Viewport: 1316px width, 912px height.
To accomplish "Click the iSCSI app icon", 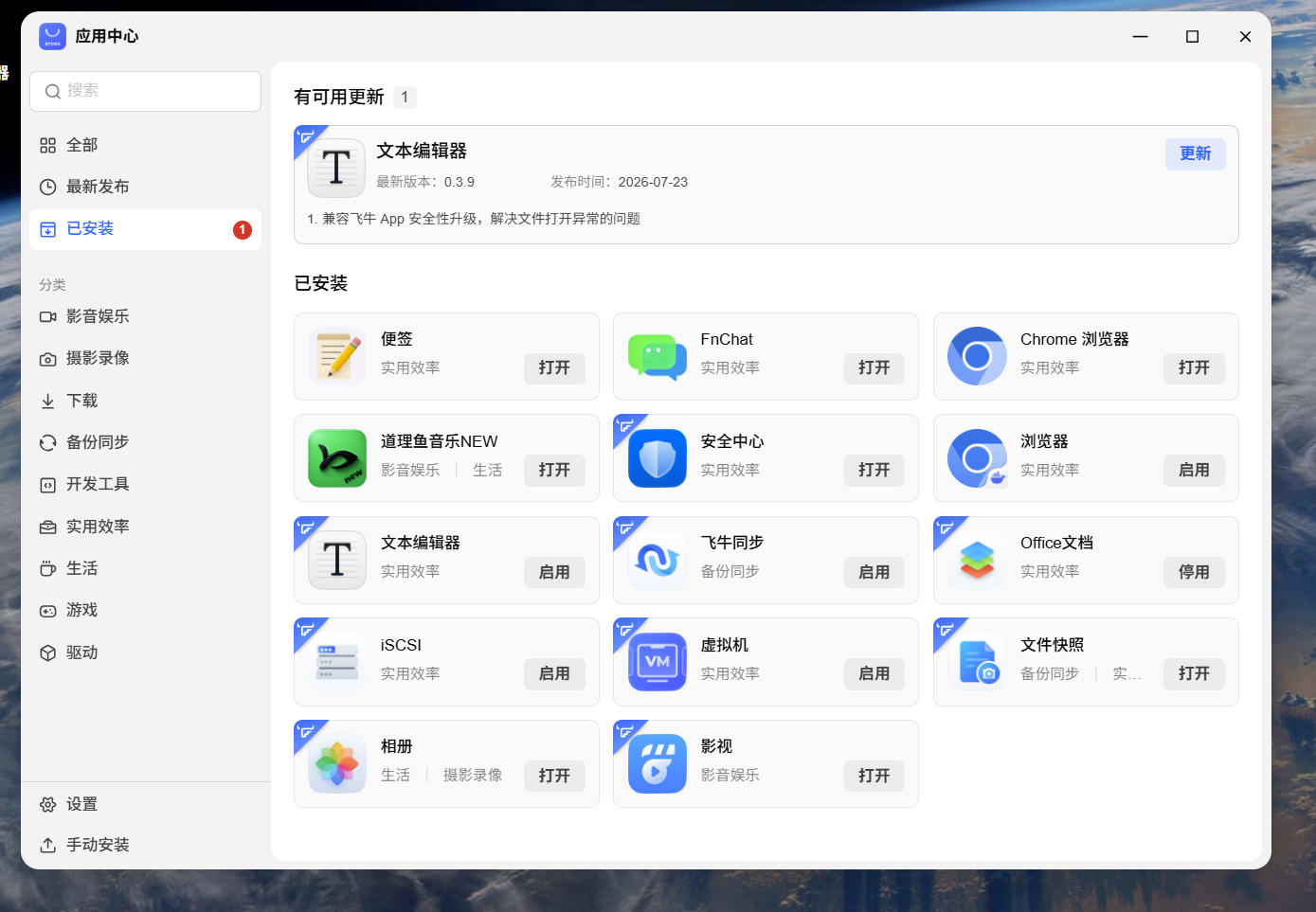I will point(337,662).
